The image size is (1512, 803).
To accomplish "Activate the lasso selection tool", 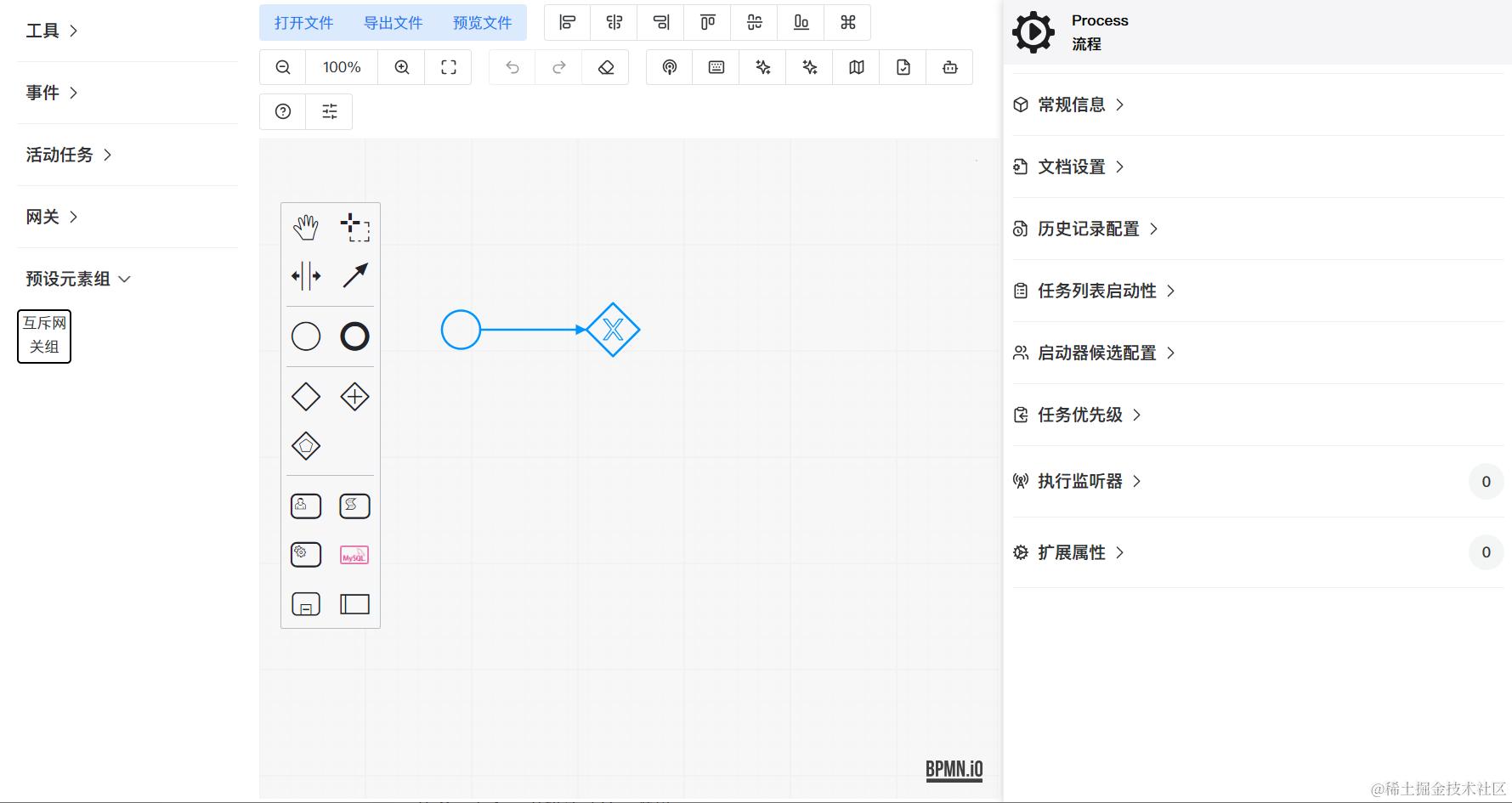I will pos(354,227).
